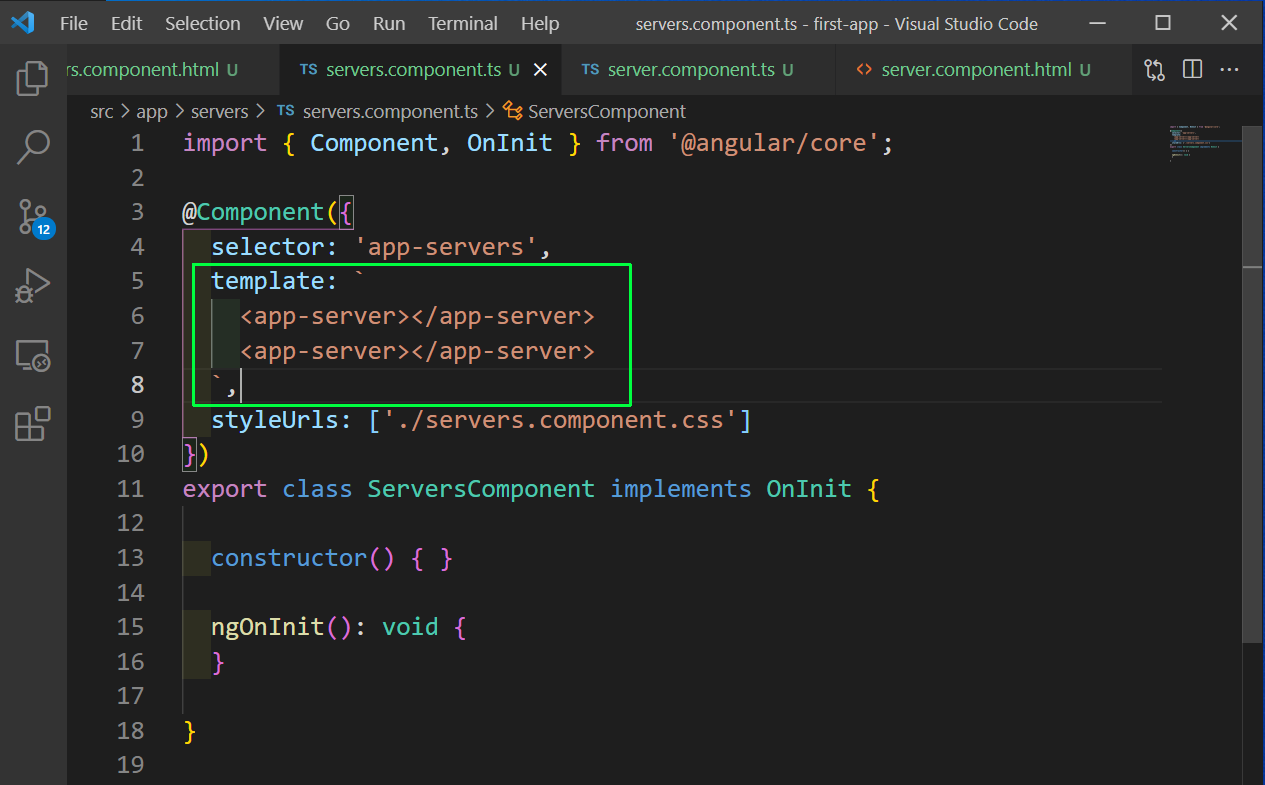Click the ngOnInit method name
The height and width of the screenshot is (785, 1265).
pyautogui.click(x=267, y=627)
